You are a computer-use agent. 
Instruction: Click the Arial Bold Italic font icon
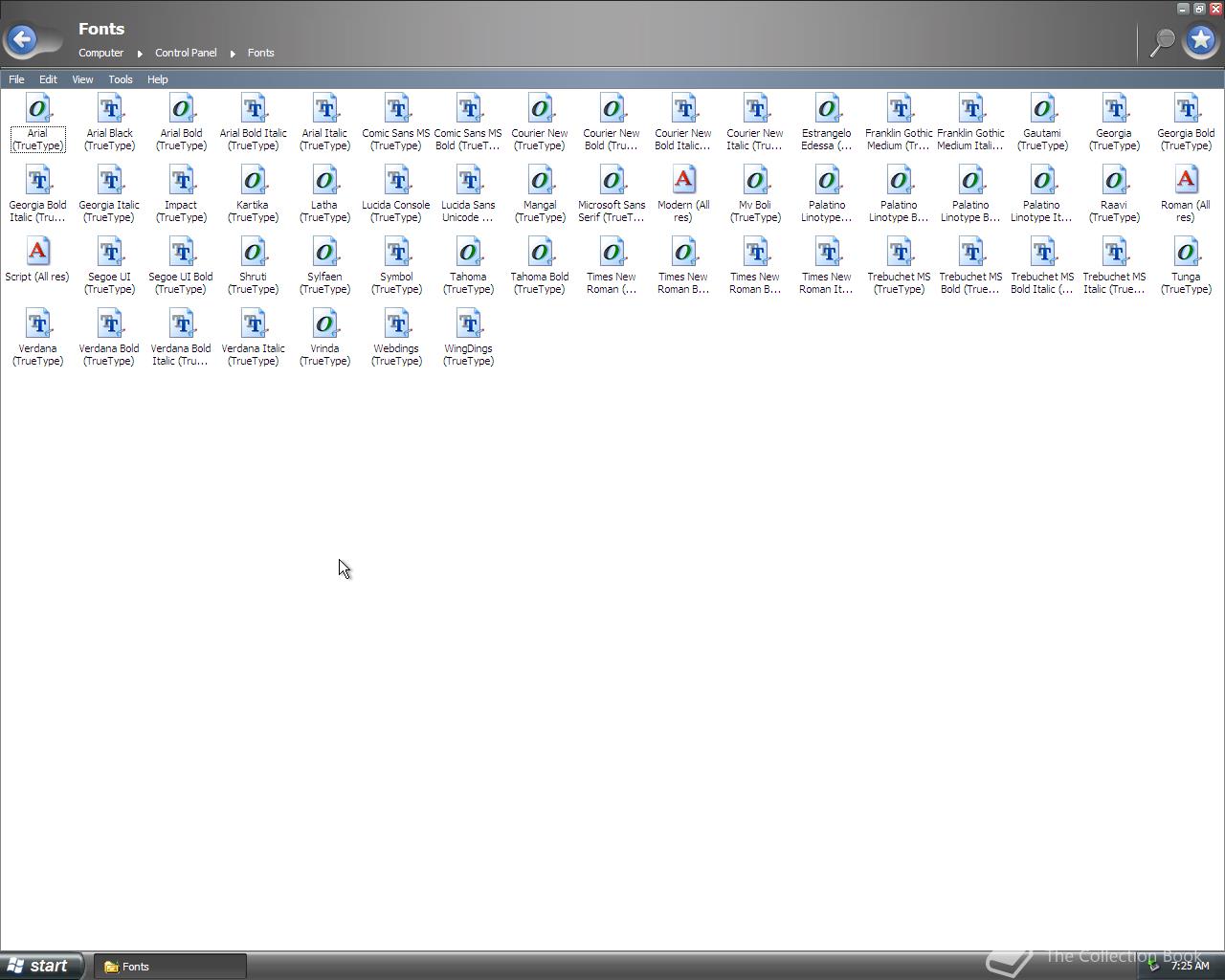pos(254,108)
